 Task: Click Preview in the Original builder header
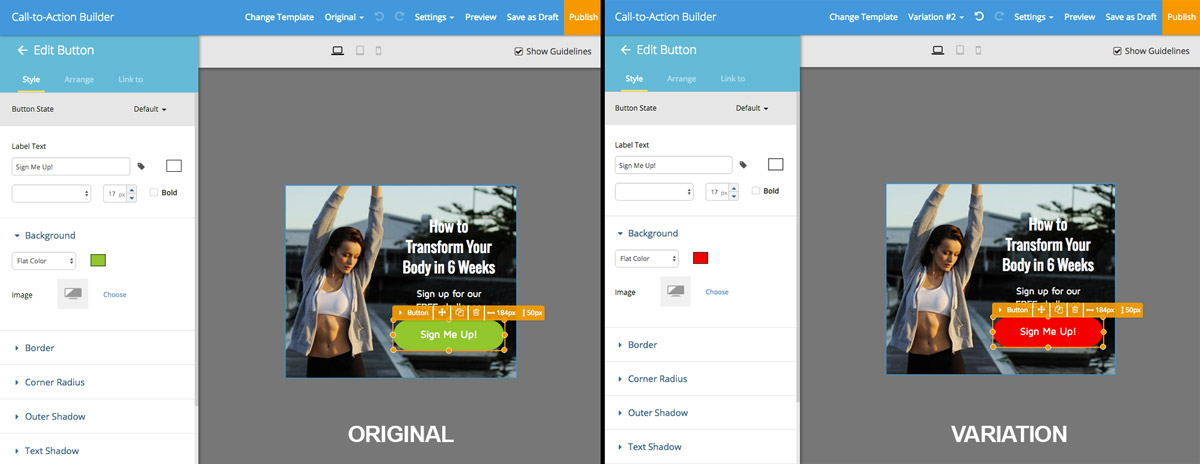click(x=481, y=17)
